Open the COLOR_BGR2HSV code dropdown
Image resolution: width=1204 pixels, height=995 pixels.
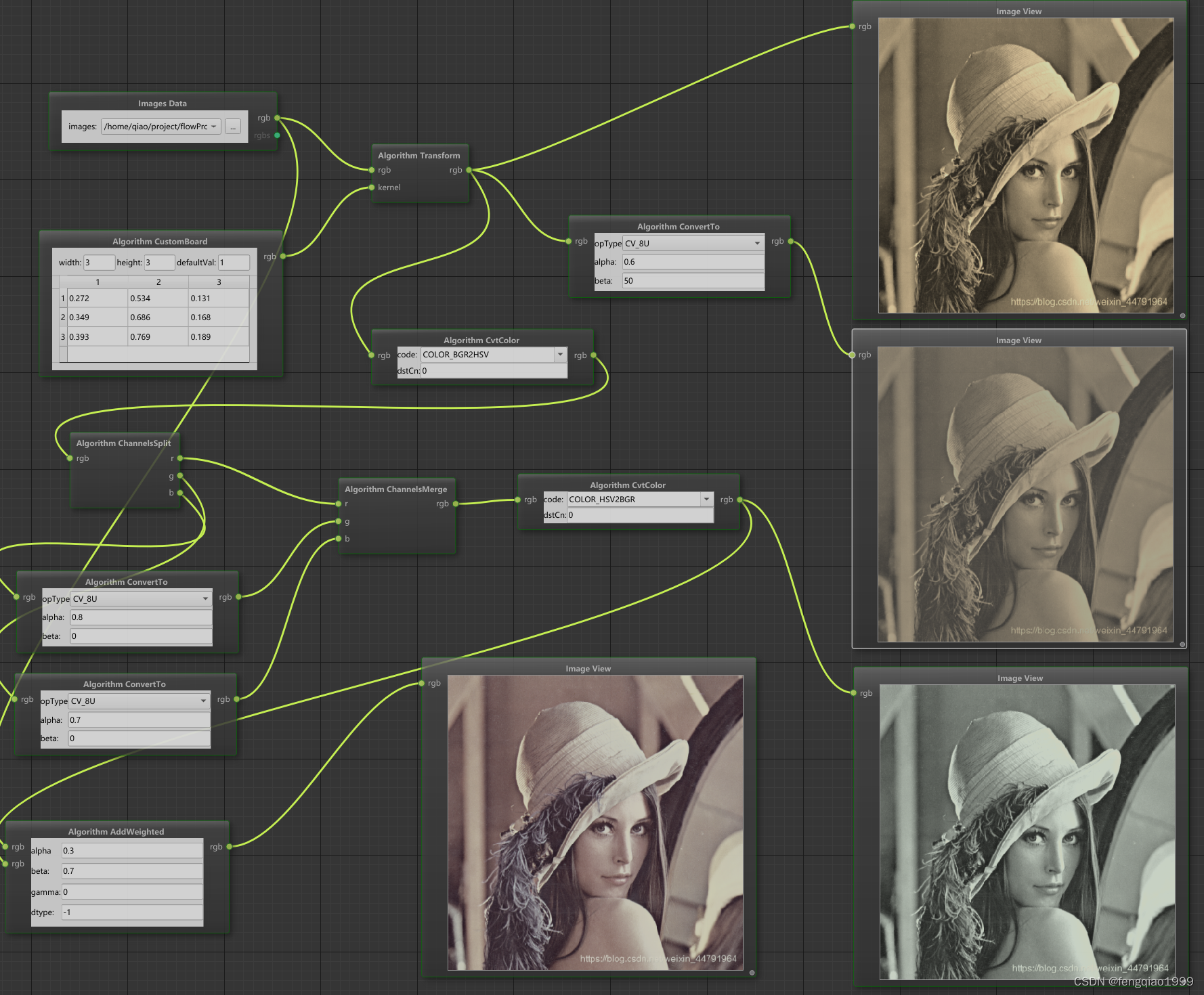tap(494, 355)
